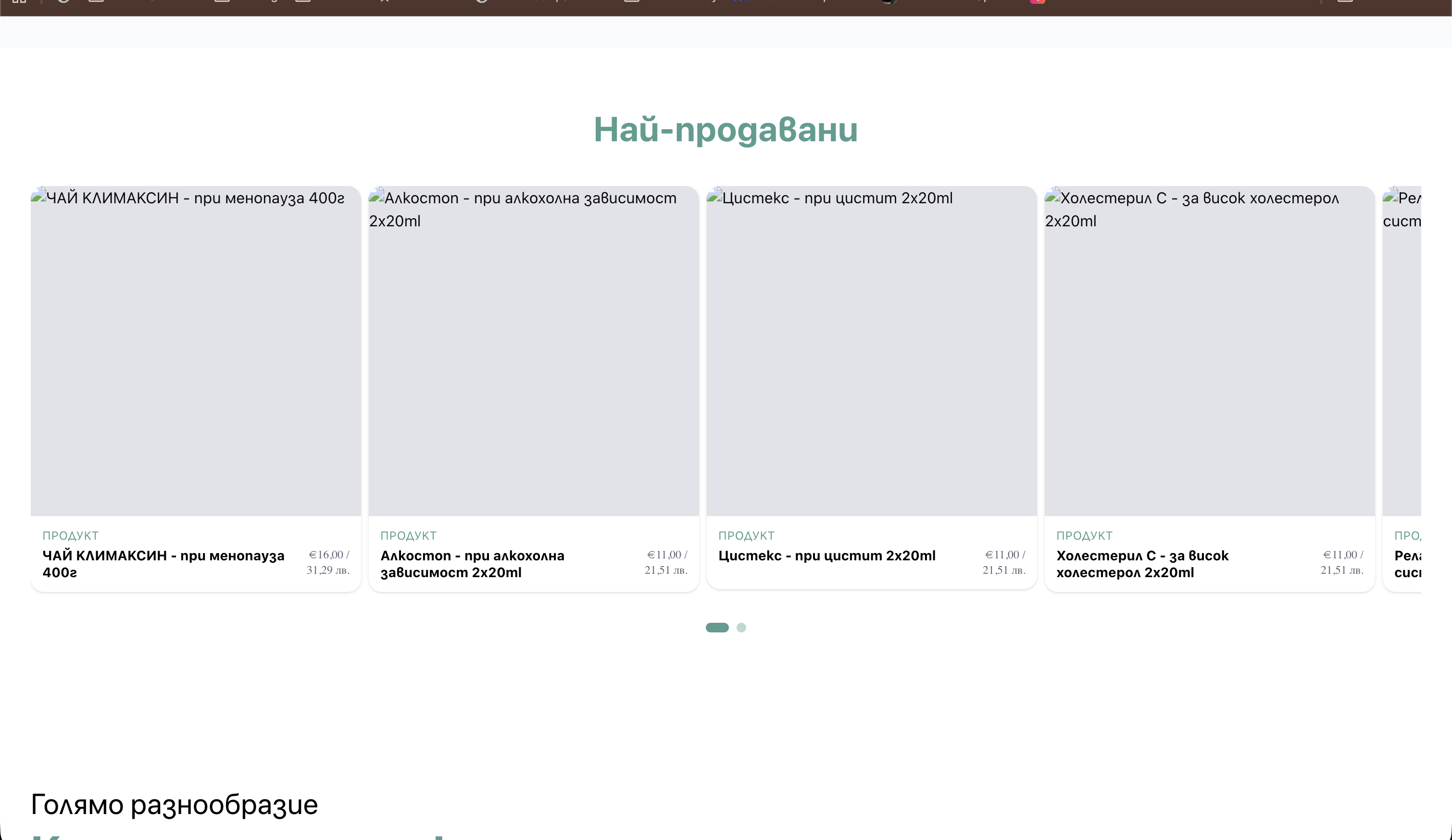
Task: Click broken image icon on Алкостоп card
Action: pos(377,195)
